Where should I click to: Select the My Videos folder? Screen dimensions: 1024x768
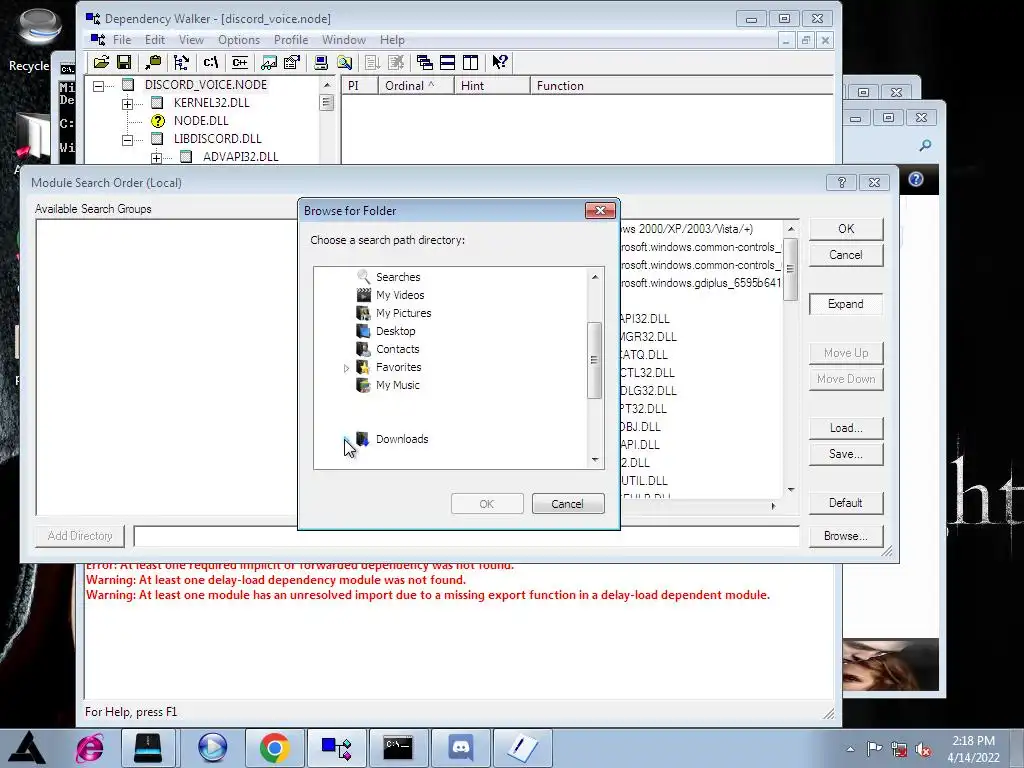point(400,295)
